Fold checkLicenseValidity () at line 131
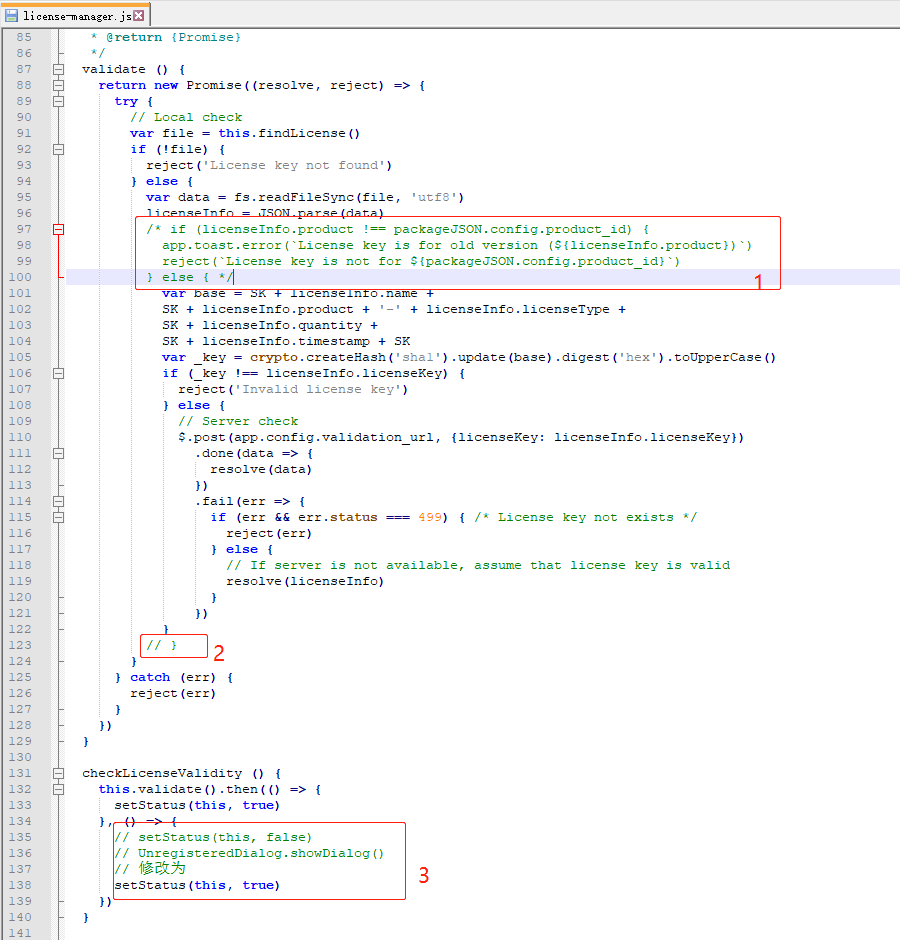Screen dimensions: 900x940 [58, 773]
